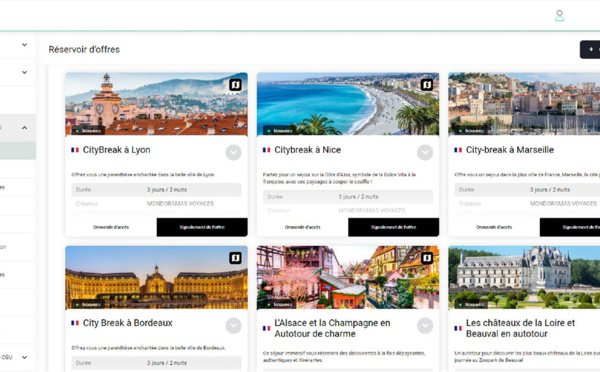Expand the sidebar section ending in CGU
The width and height of the screenshot is (600, 372).
click(24, 357)
